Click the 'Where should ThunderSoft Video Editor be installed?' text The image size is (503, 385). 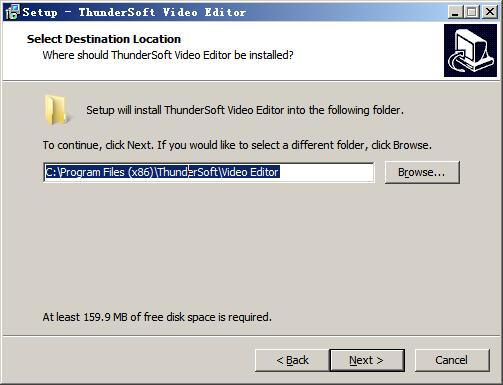coord(168,55)
